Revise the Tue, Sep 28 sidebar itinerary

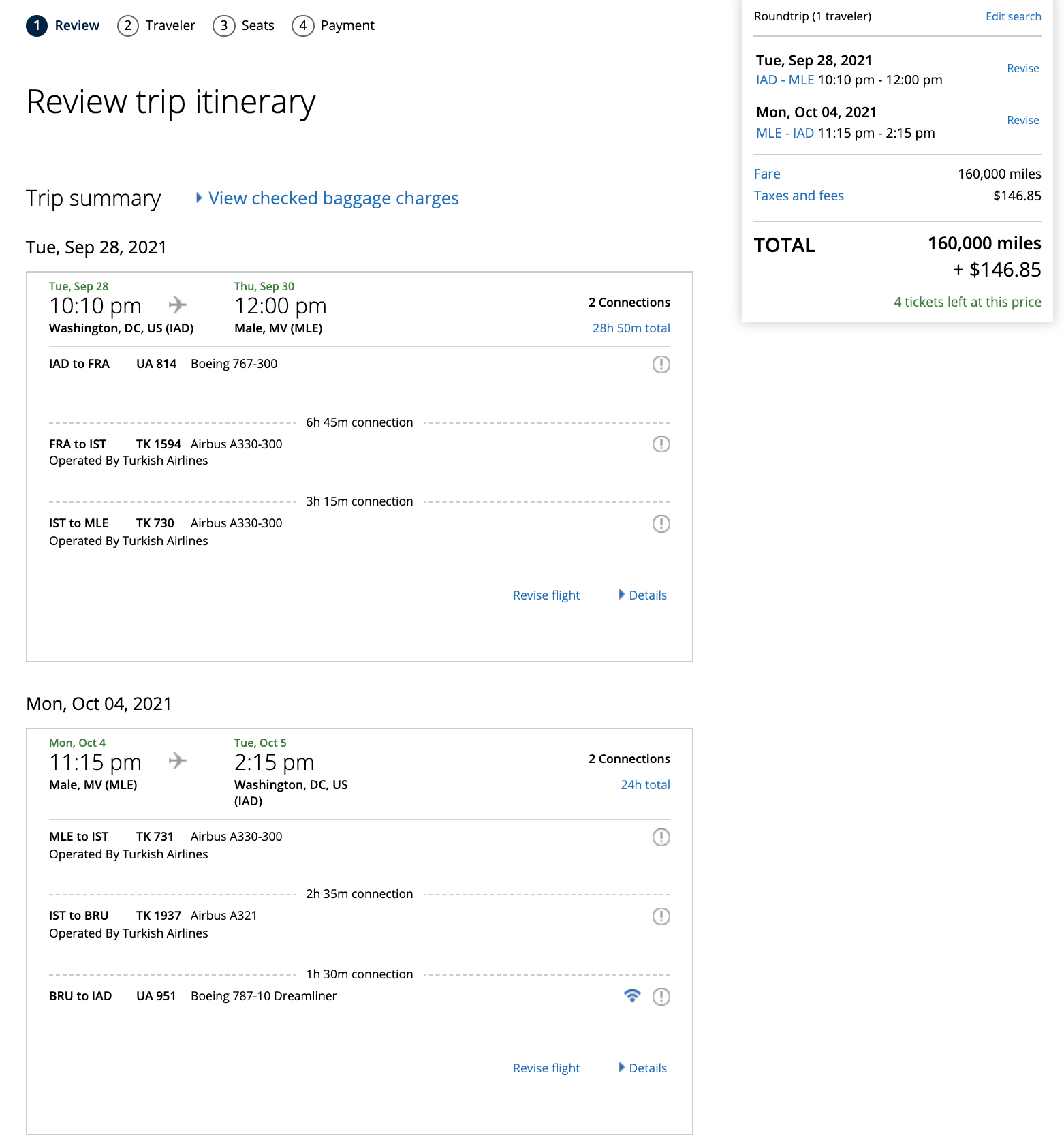coord(1022,68)
